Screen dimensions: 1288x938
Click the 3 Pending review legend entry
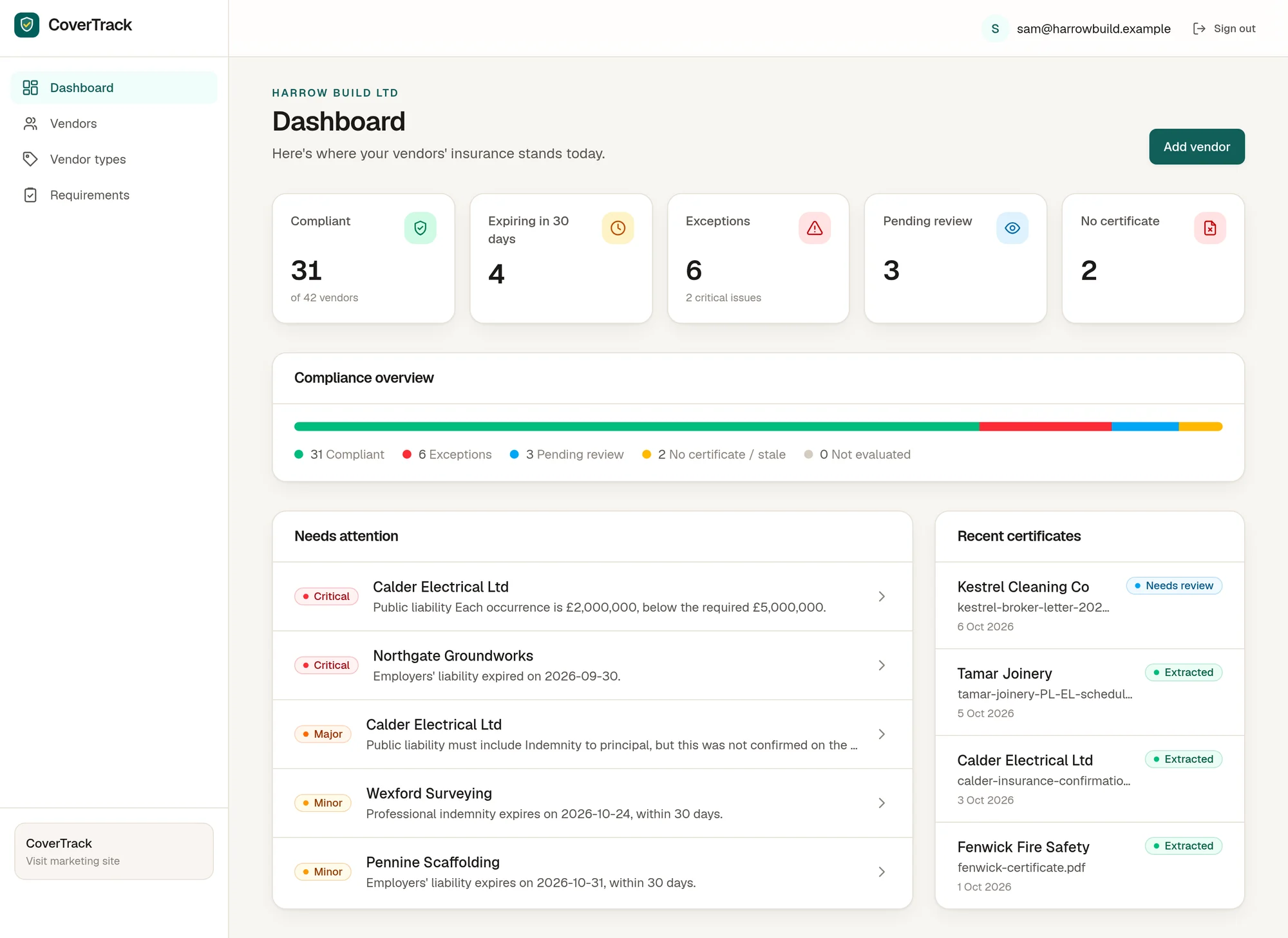click(567, 455)
